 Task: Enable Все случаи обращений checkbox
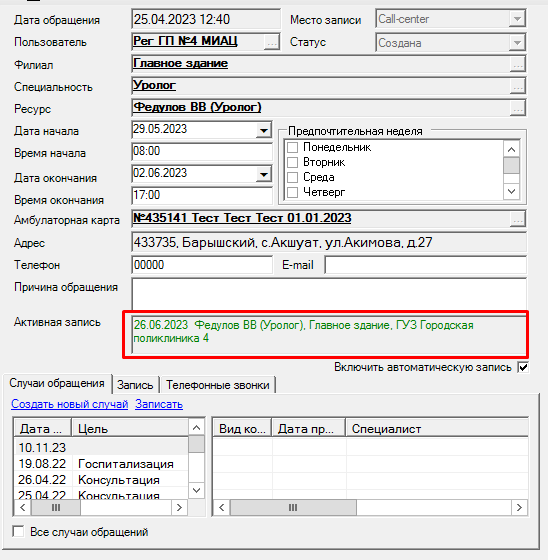(x=18, y=531)
